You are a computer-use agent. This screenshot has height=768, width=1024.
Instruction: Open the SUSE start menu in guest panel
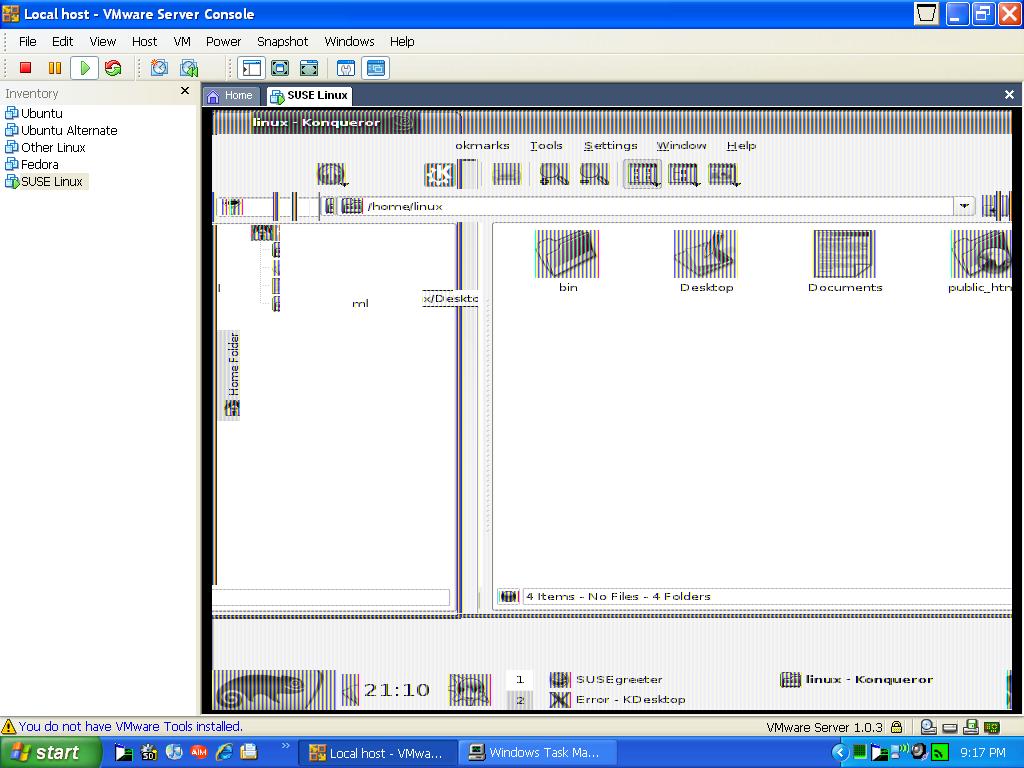(273, 690)
